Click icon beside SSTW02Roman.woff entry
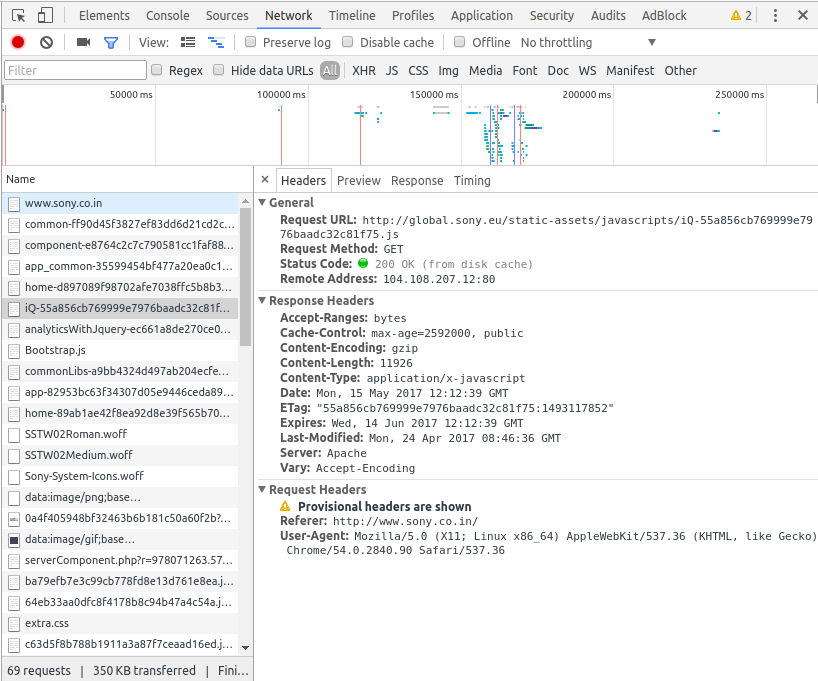 pos(14,435)
